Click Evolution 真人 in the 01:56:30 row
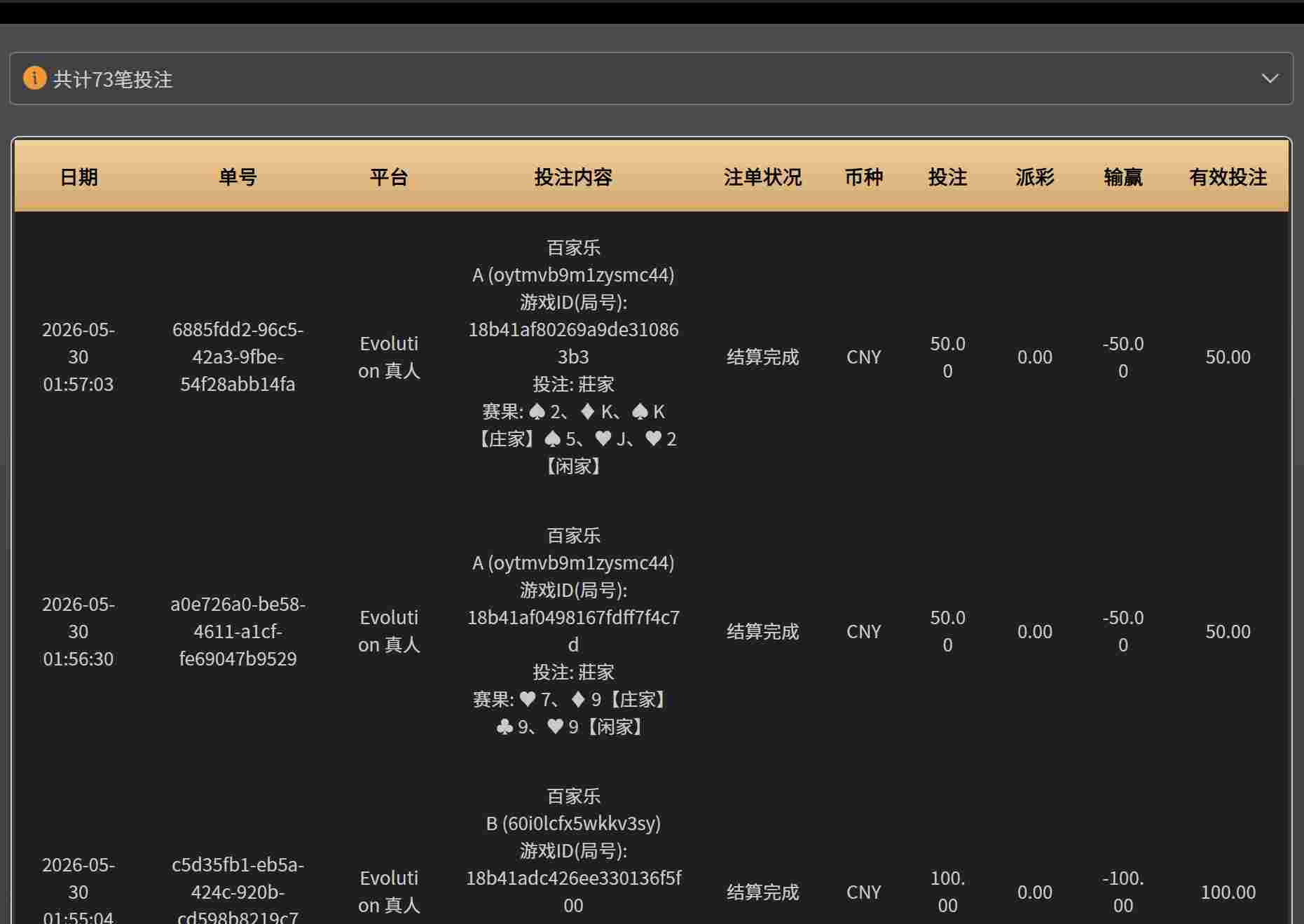Screen dimensions: 1304x924 point(389,631)
